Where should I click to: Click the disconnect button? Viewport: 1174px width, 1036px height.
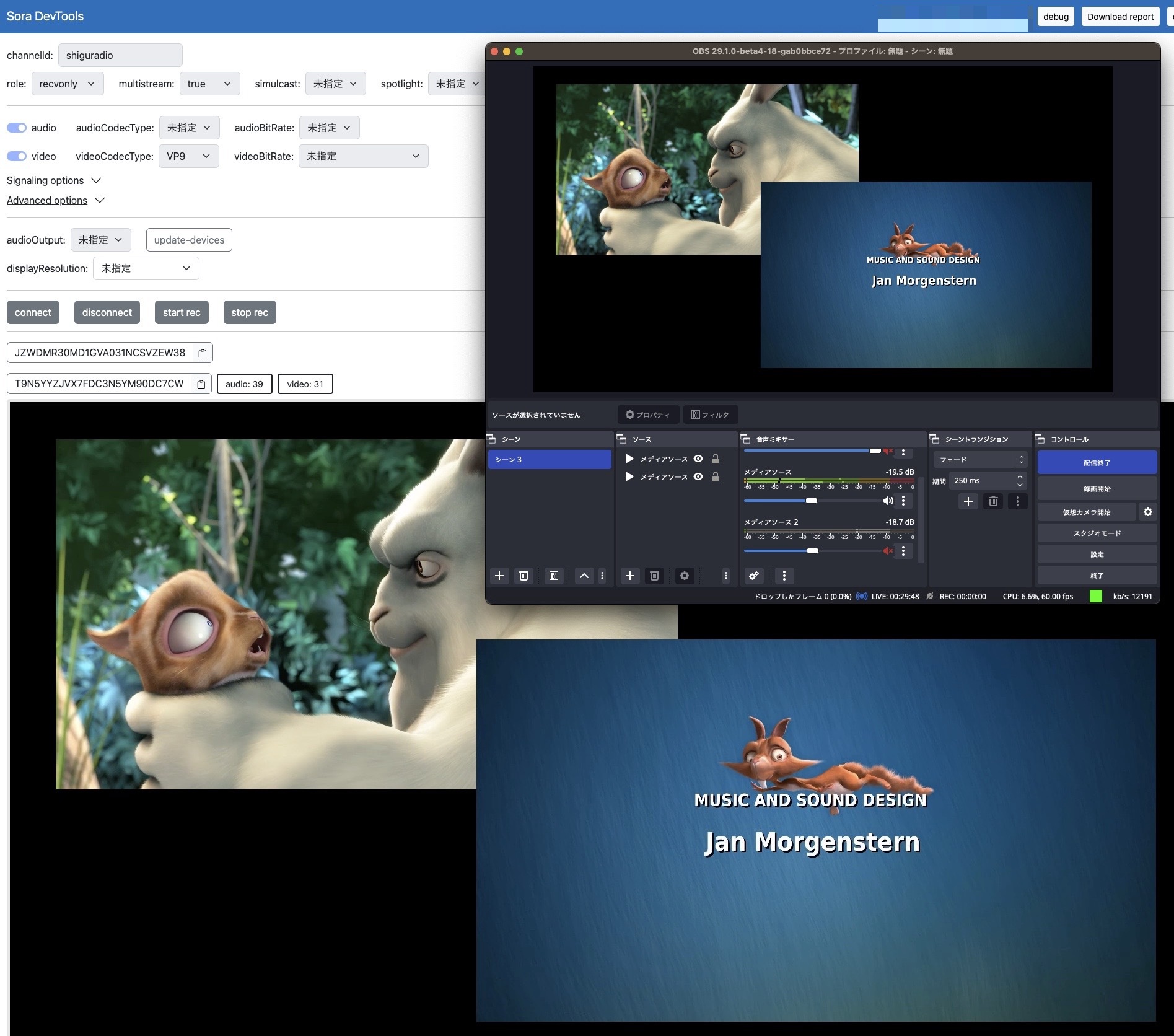[x=107, y=312]
